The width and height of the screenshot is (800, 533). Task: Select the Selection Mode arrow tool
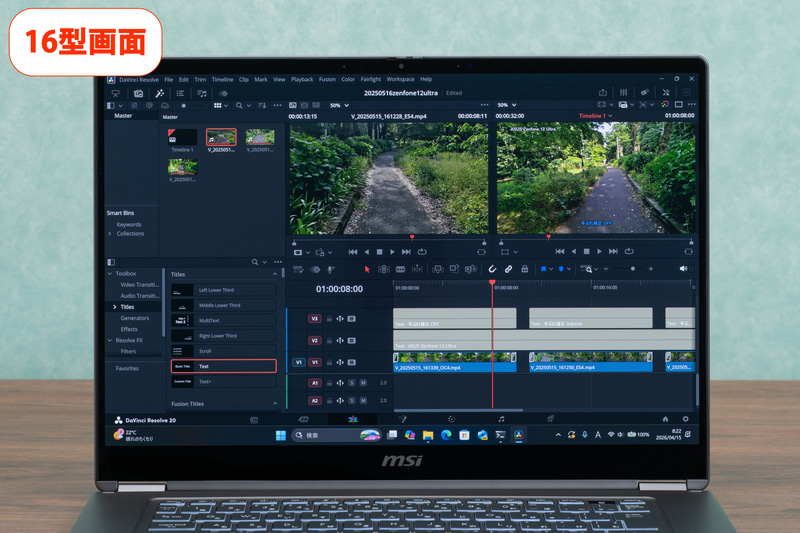(366, 269)
